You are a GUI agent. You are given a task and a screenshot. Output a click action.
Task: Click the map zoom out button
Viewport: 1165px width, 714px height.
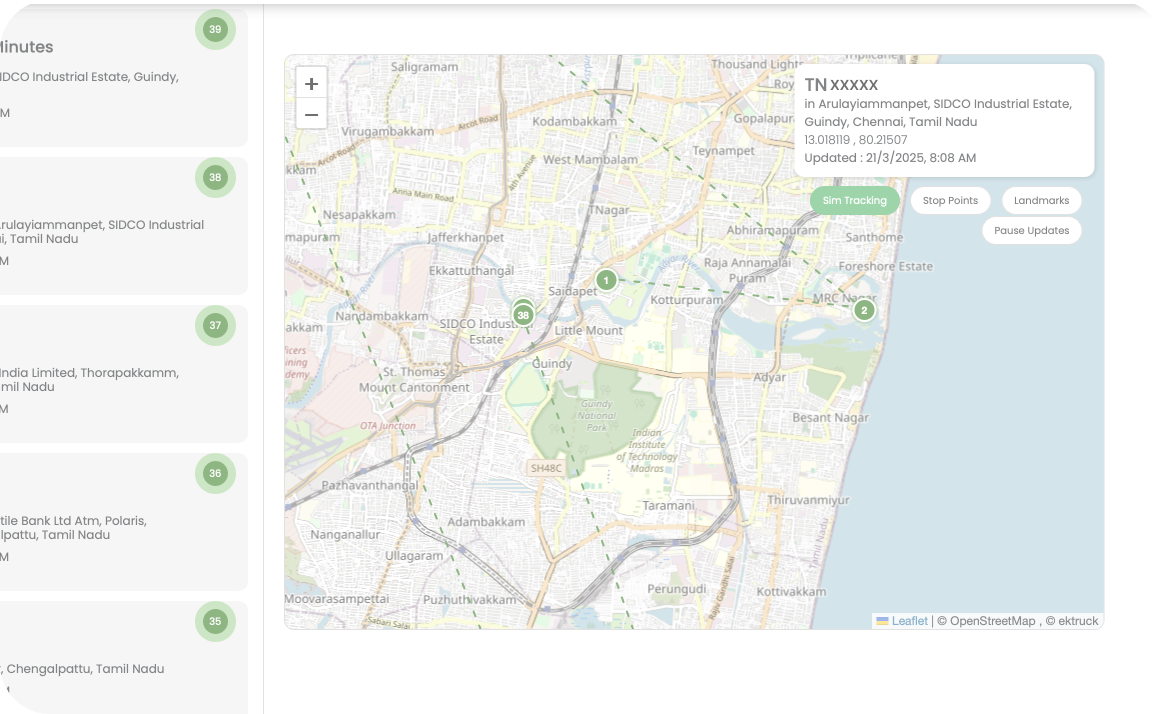coord(311,113)
